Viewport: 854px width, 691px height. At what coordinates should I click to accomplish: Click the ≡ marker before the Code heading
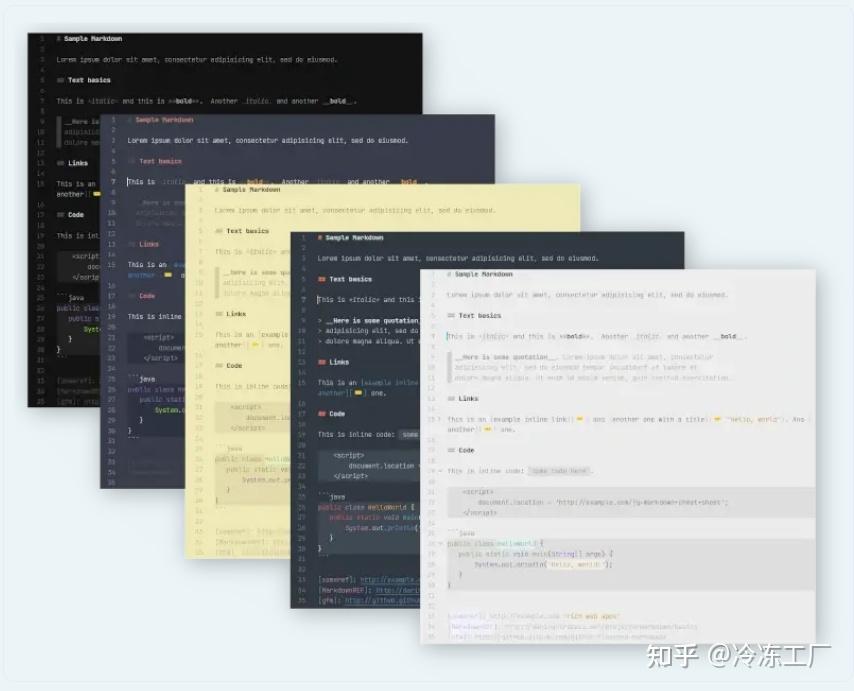(450, 451)
